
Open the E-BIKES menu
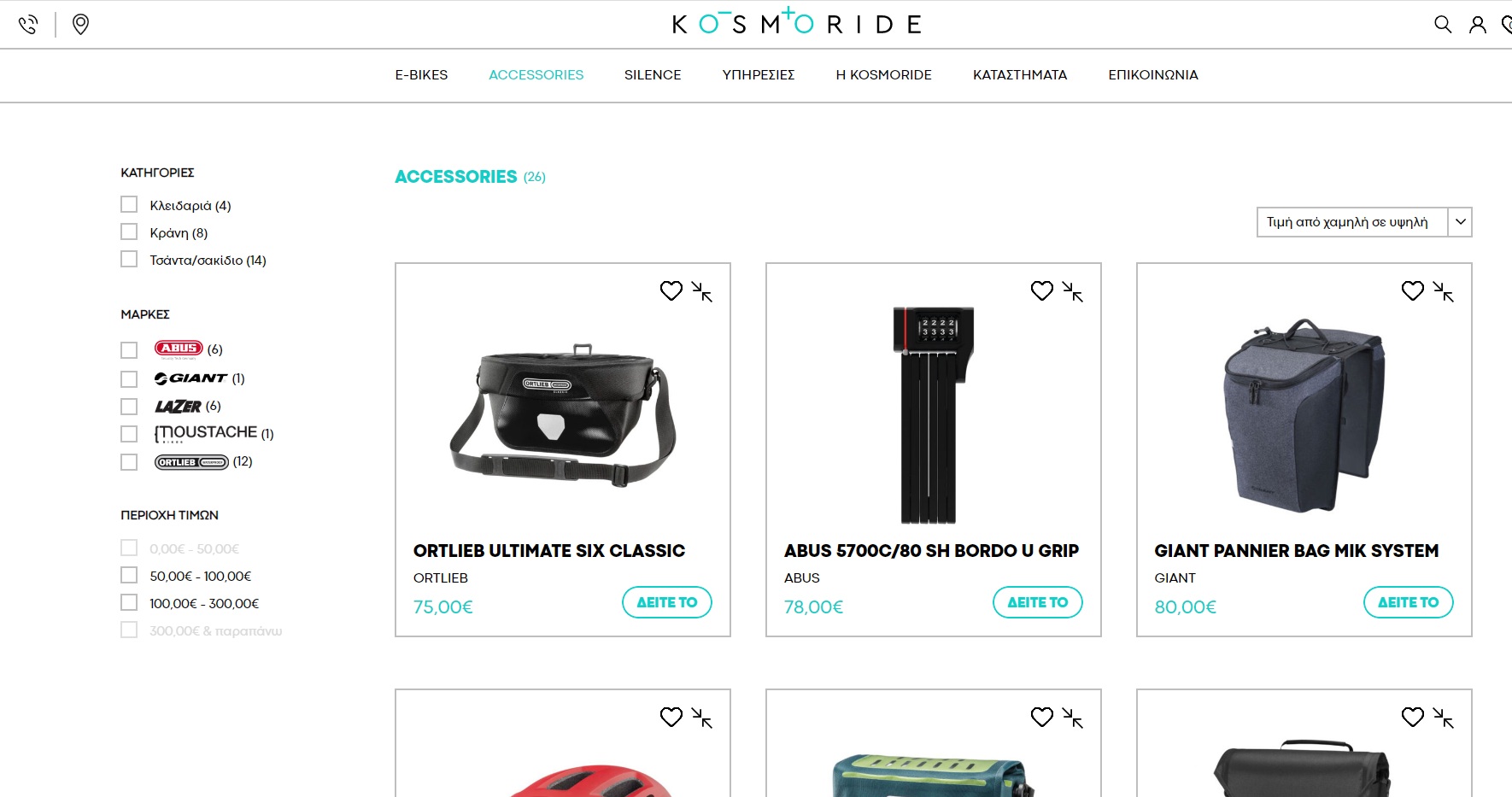[x=421, y=75]
